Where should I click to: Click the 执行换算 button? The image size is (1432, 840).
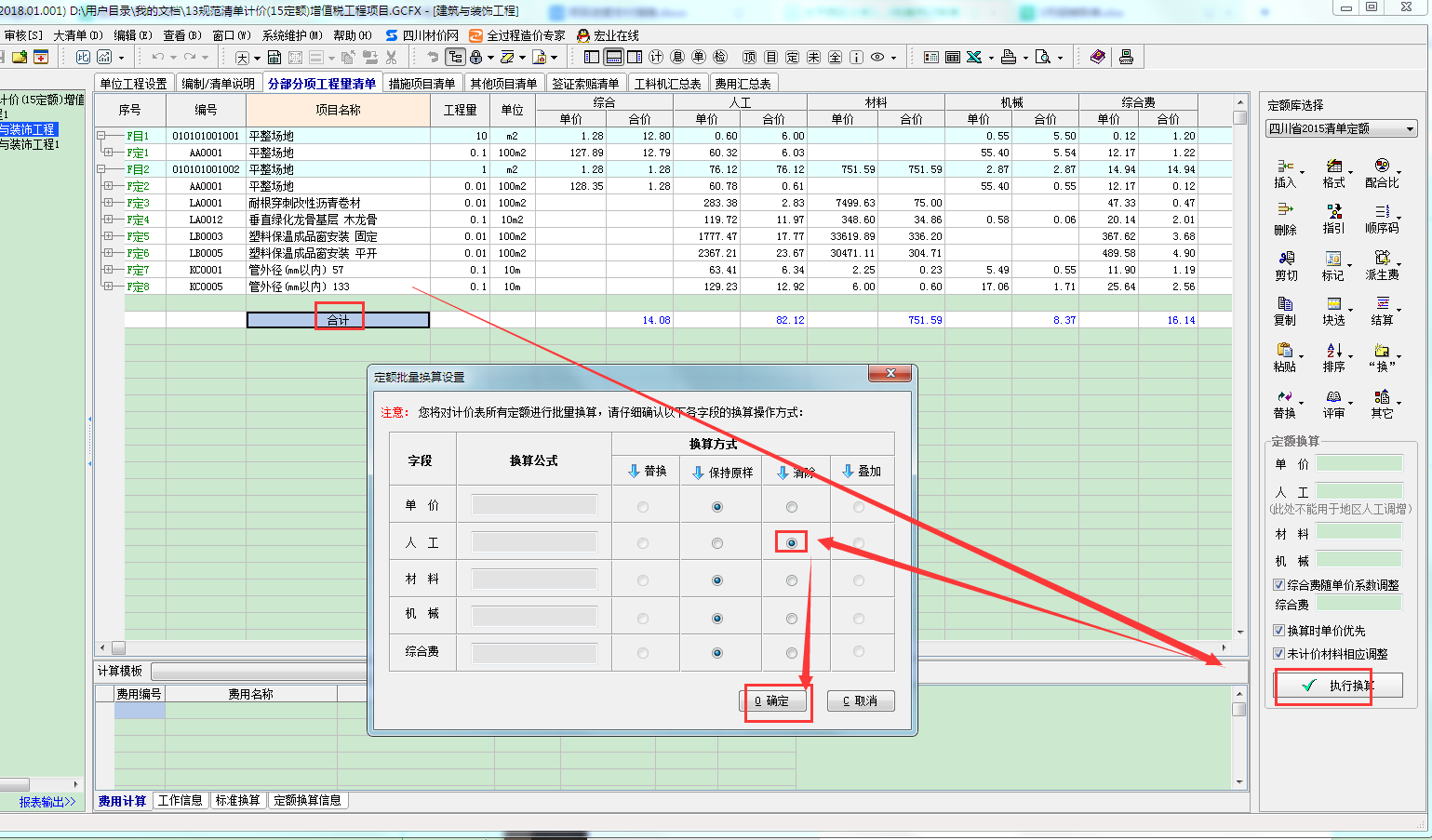click(x=1339, y=686)
